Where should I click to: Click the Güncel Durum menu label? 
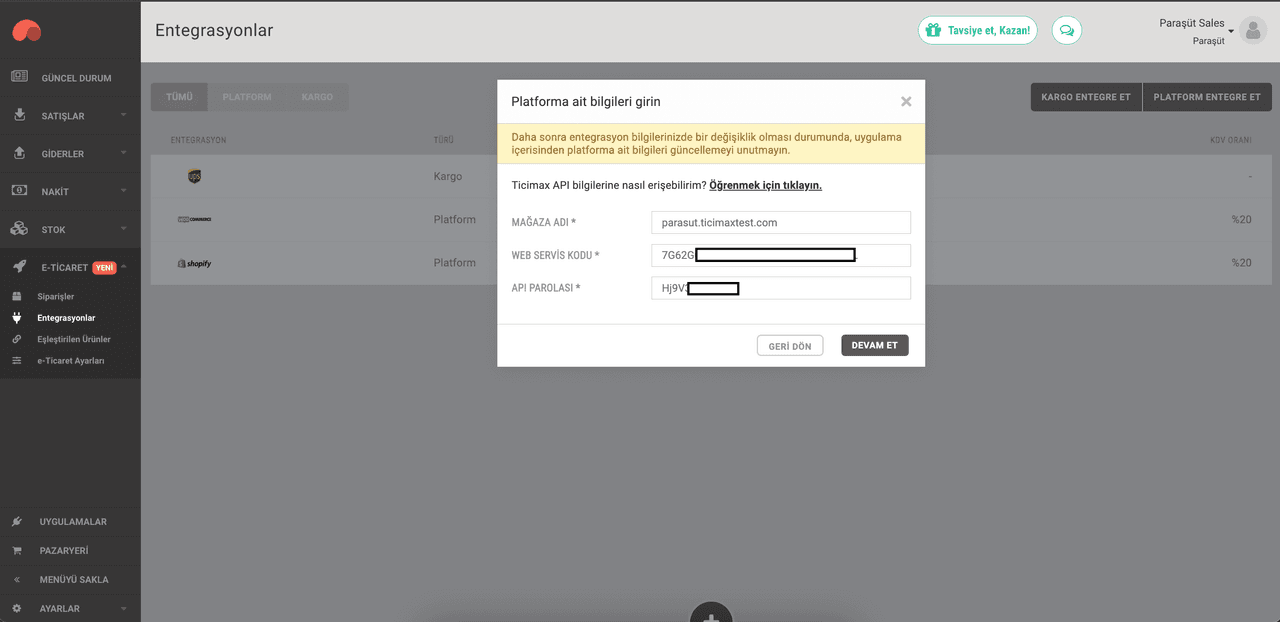[x=76, y=78]
